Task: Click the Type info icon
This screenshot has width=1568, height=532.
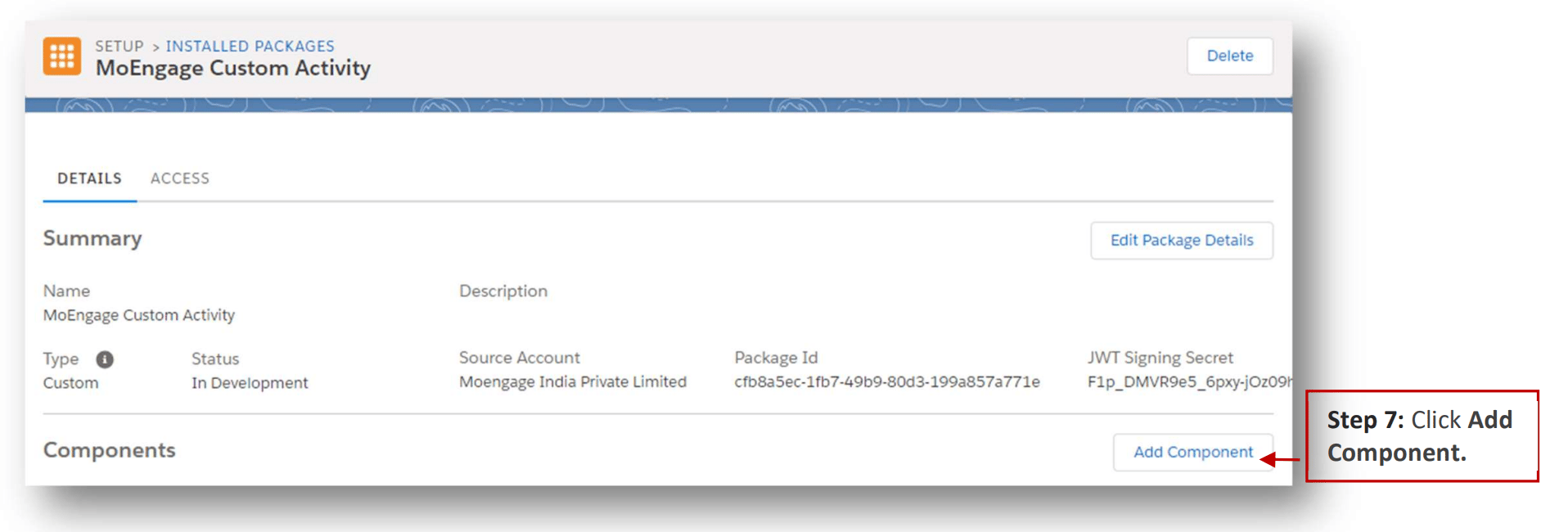Action: 105,359
